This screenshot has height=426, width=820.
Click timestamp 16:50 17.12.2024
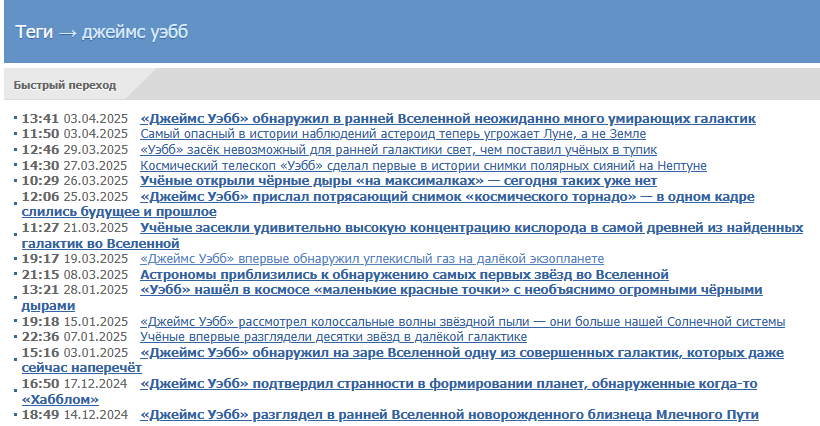[74, 384]
